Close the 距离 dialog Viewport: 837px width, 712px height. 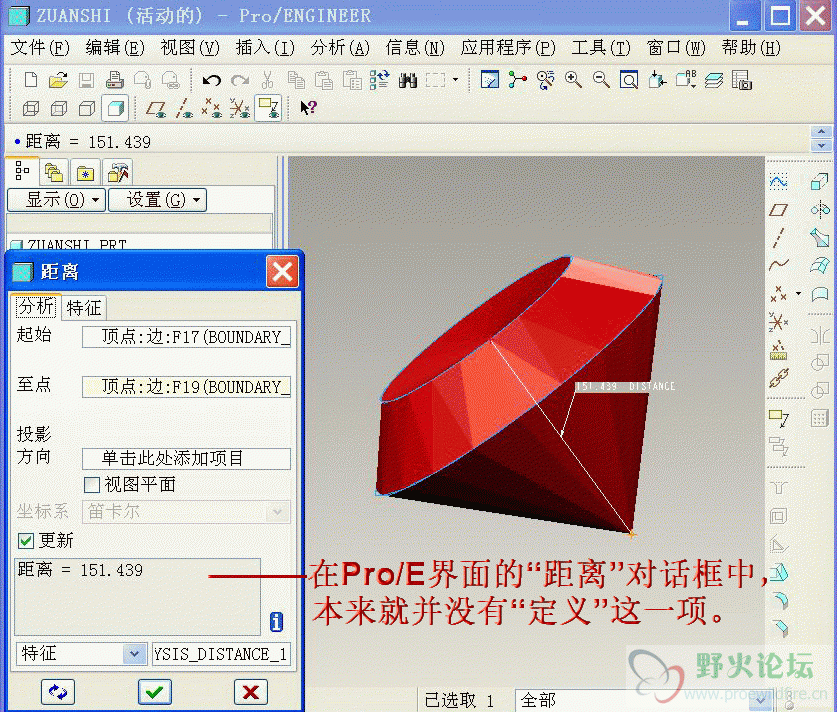[x=282, y=272]
